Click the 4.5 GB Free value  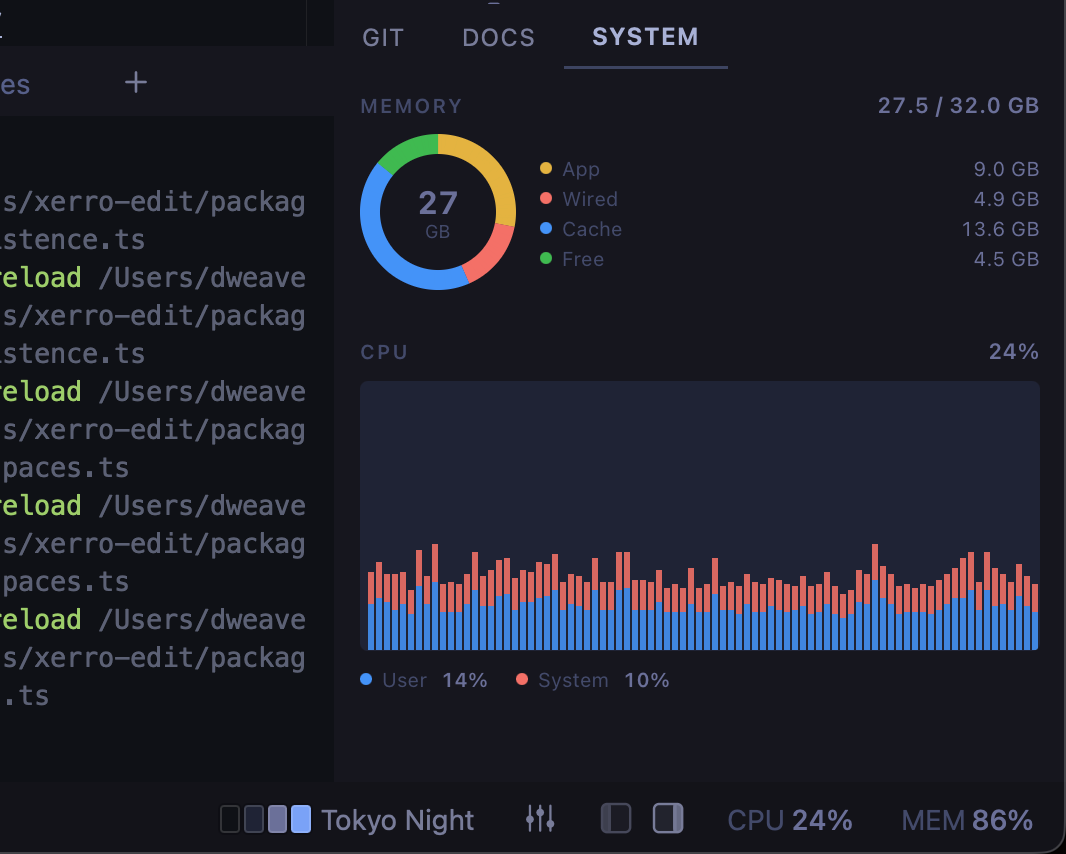(1006, 258)
